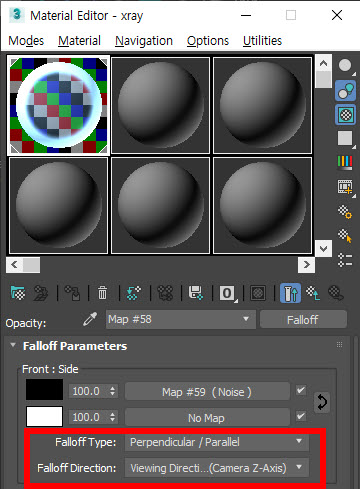Screen dimensions: 360x489
Task: Click Show Shaded Material in Viewport icon
Action: 258,293
